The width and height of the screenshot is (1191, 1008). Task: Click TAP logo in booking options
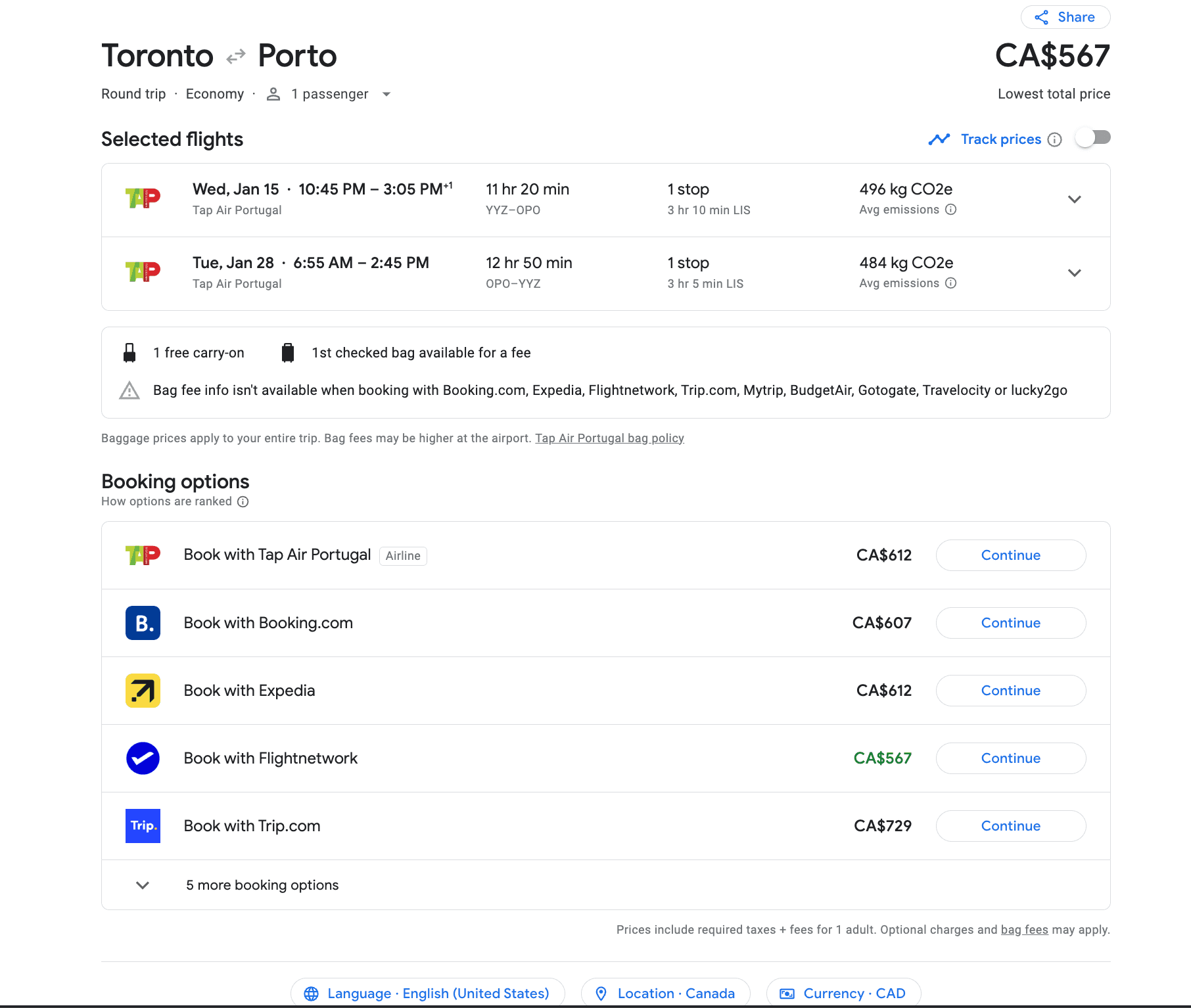point(143,555)
